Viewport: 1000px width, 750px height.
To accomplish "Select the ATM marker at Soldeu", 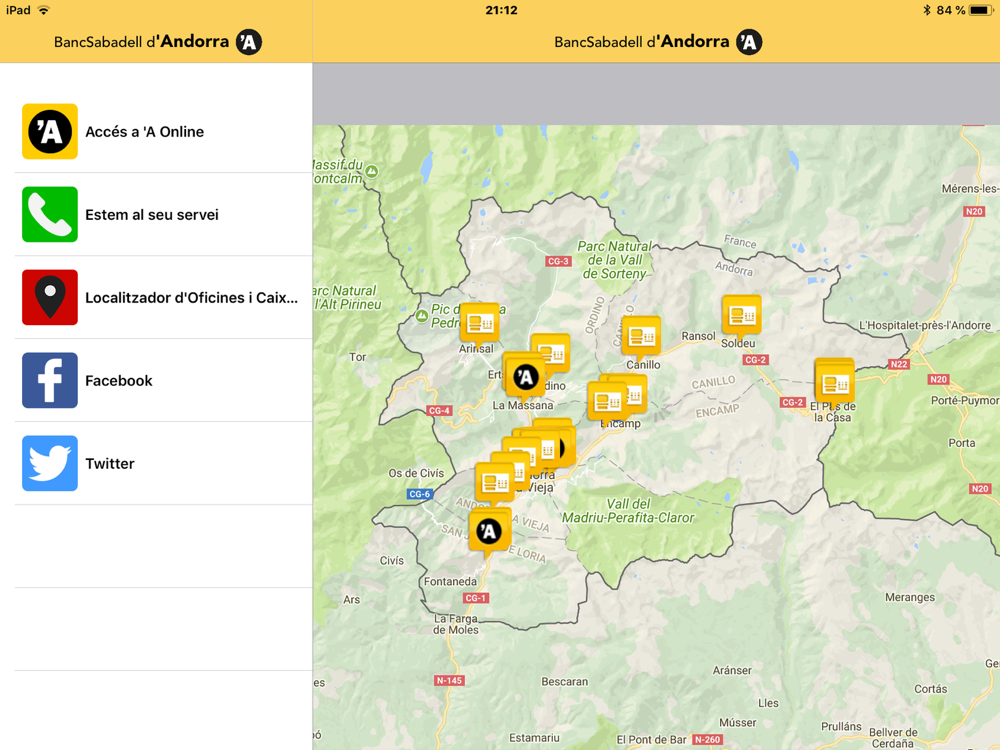I will (741, 316).
